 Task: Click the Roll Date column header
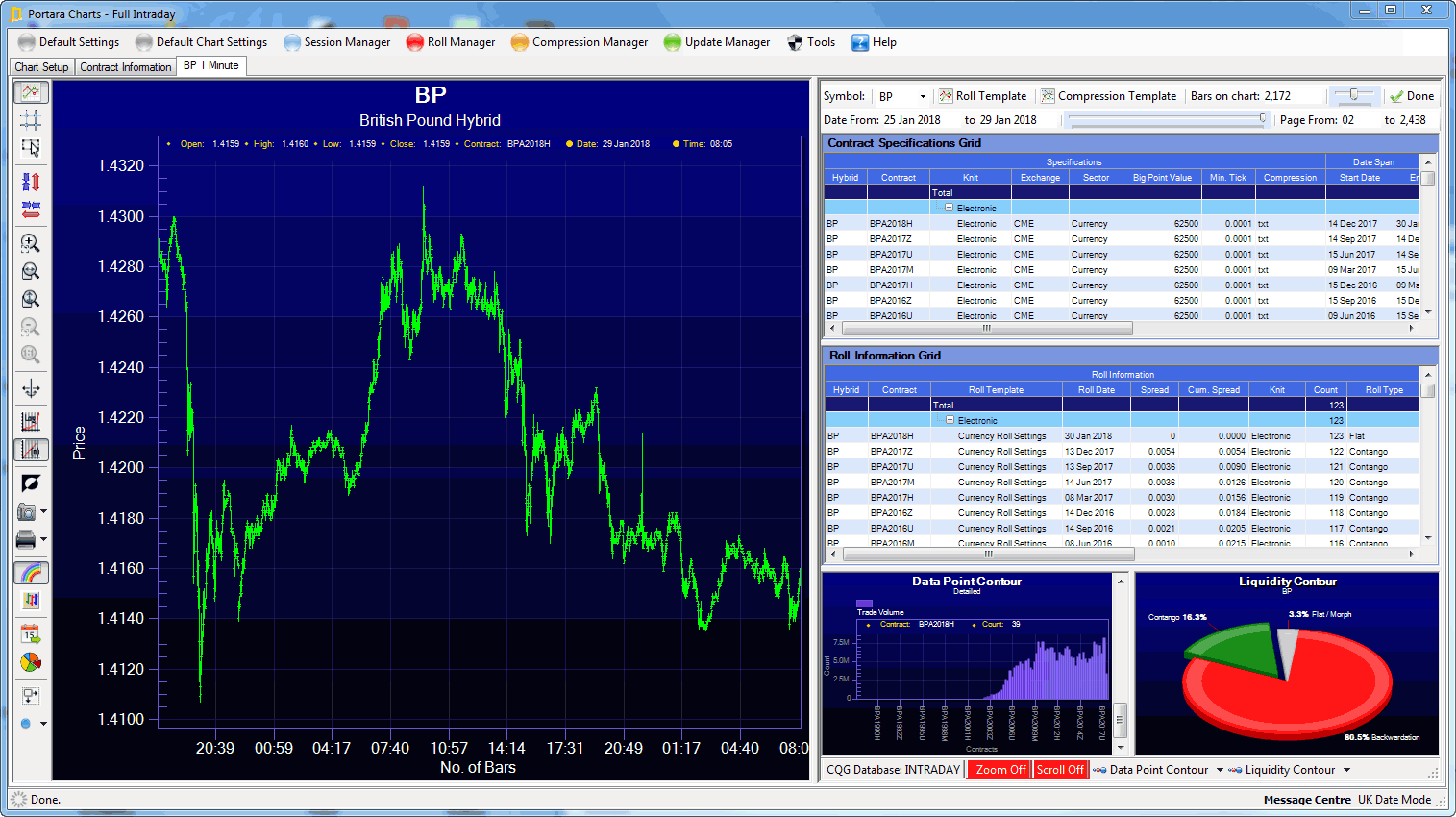pyautogui.click(x=1096, y=390)
